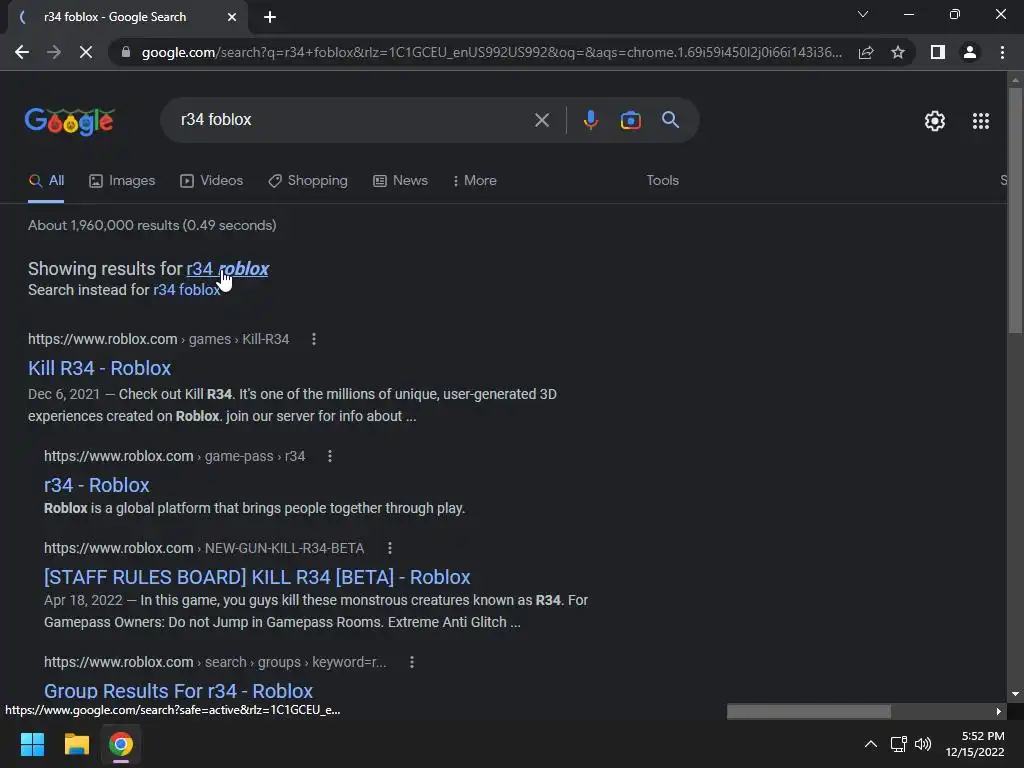Select the All results tab
Screen dimensions: 1024x768
pos(46,181)
